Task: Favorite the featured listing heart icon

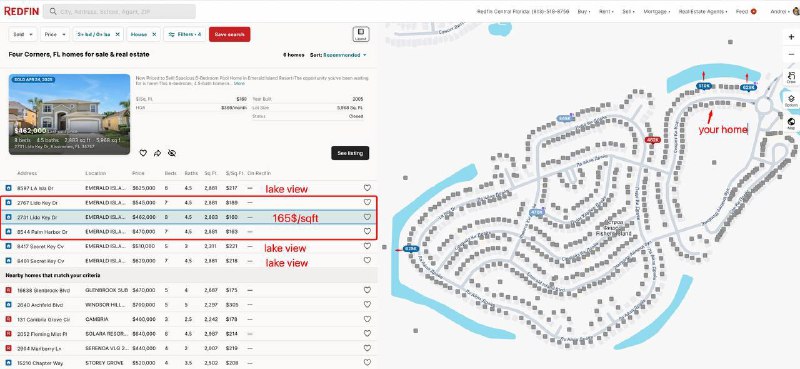Action: pos(143,153)
